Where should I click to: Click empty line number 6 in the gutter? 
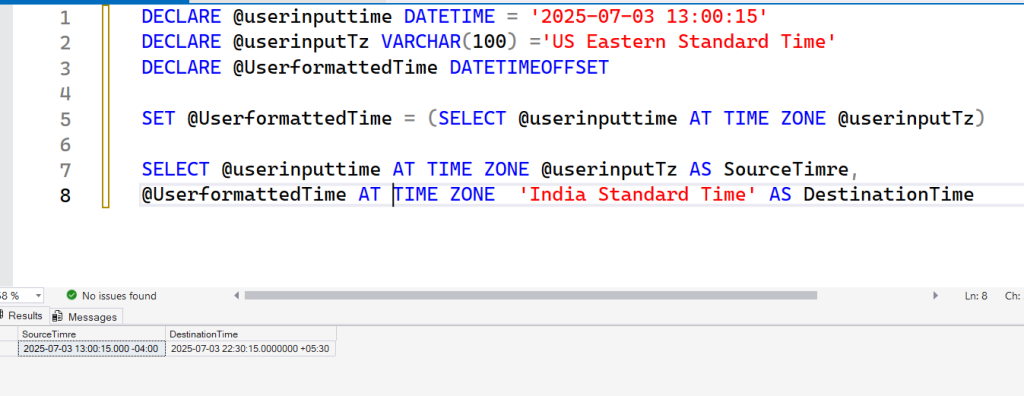click(x=65, y=144)
